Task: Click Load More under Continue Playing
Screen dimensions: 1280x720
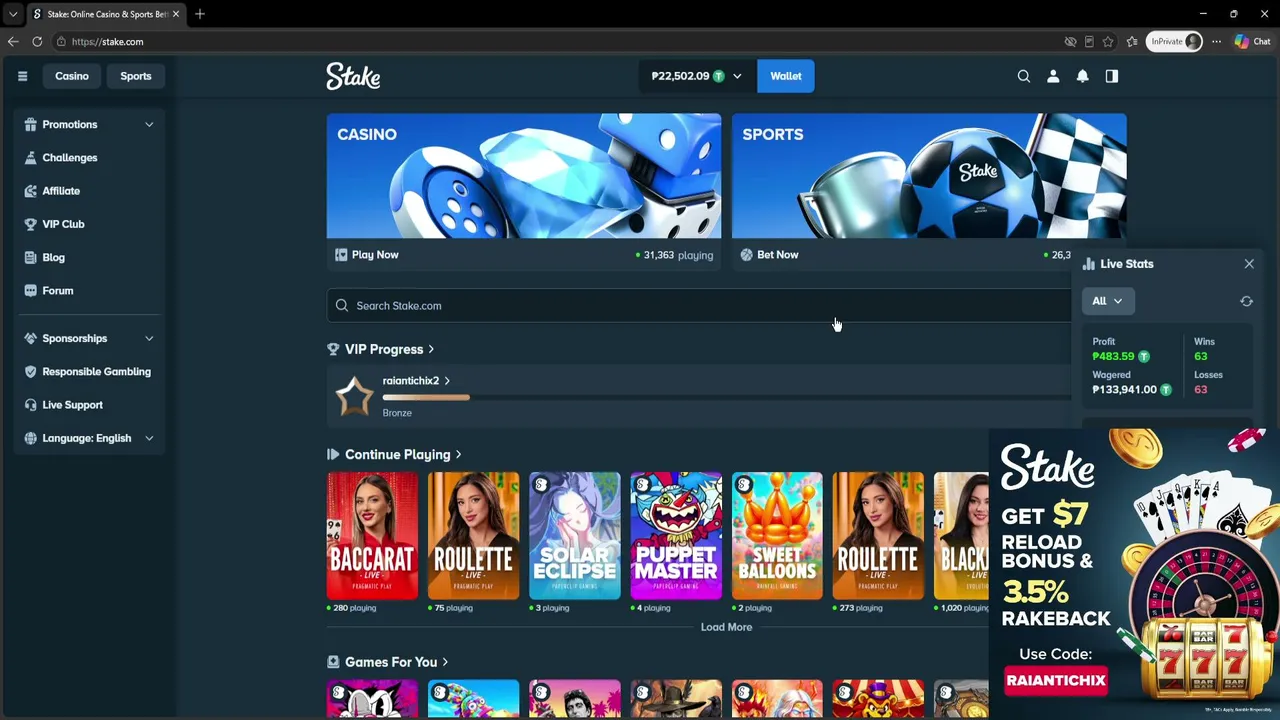Action: tap(726, 627)
